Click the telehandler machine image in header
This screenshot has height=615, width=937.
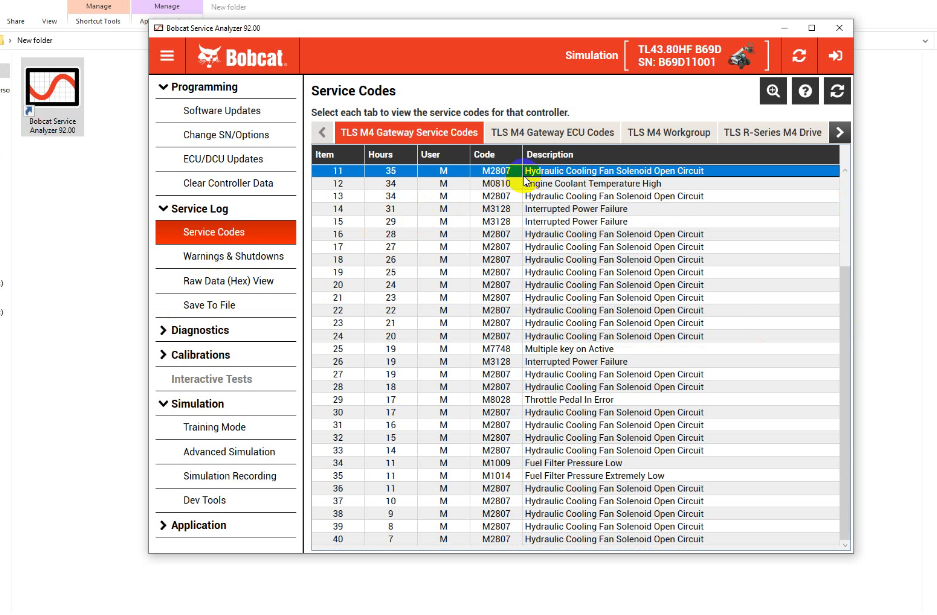click(742, 56)
